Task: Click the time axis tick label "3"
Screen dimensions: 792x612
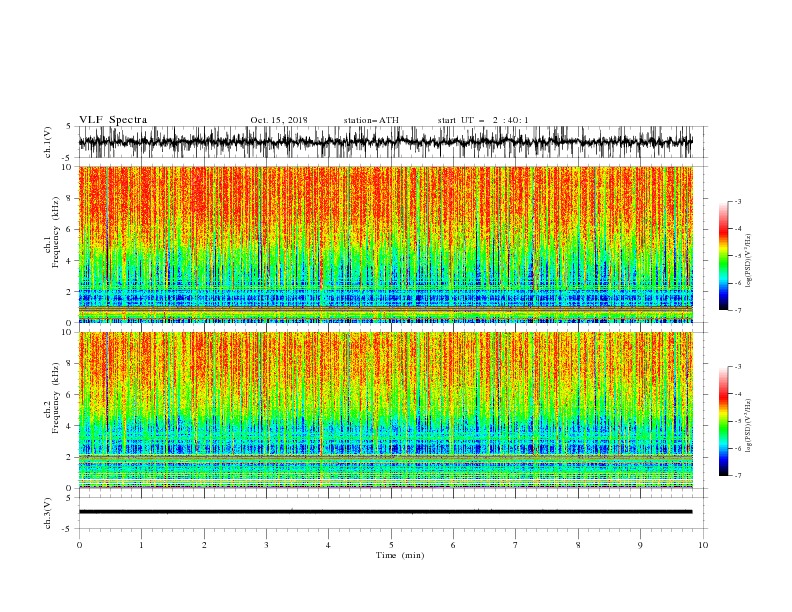Action: [x=266, y=545]
